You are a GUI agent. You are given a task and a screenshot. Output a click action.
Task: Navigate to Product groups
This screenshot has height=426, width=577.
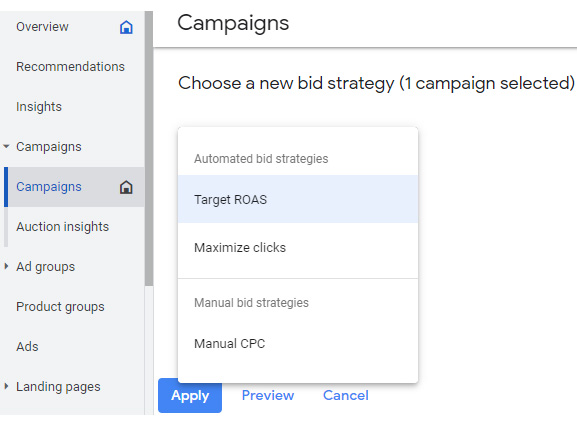pos(60,306)
